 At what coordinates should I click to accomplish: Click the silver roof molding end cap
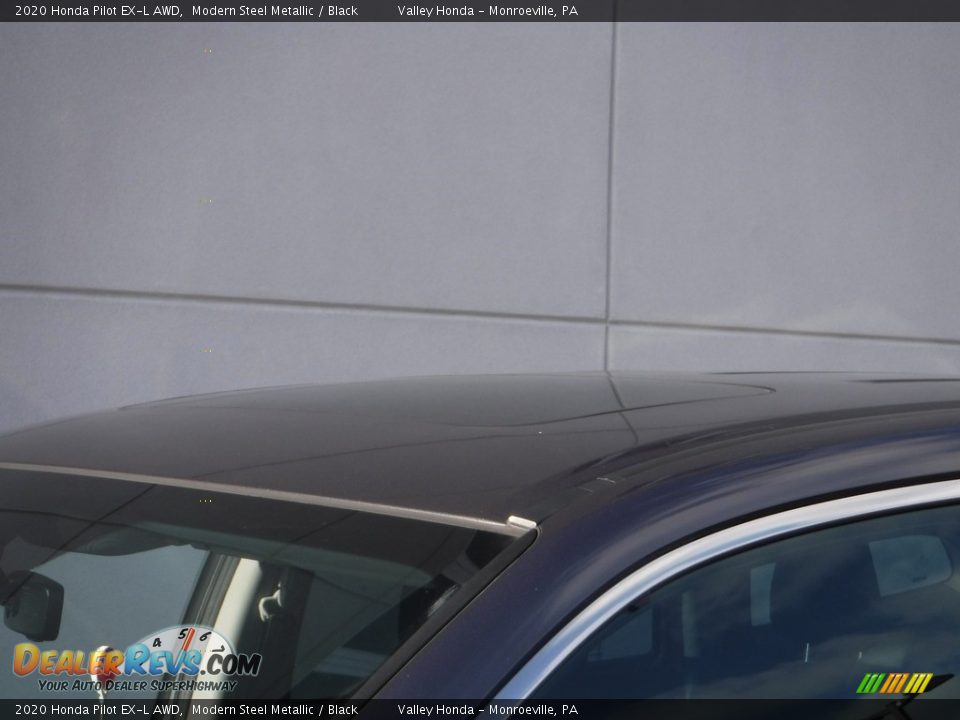[x=521, y=522]
